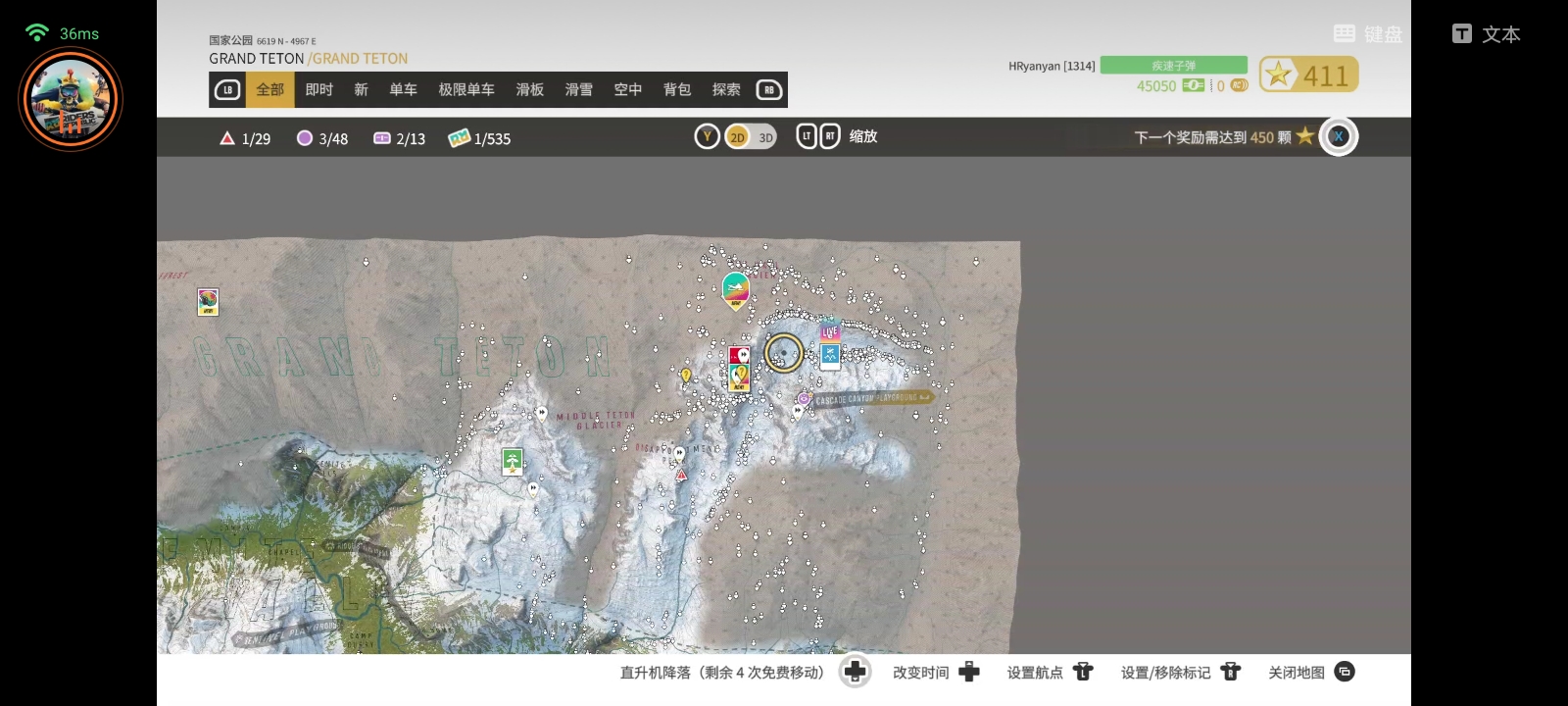Switch to the 即时 tab
This screenshot has height=706, width=1568.
click(x=319, y=90)
